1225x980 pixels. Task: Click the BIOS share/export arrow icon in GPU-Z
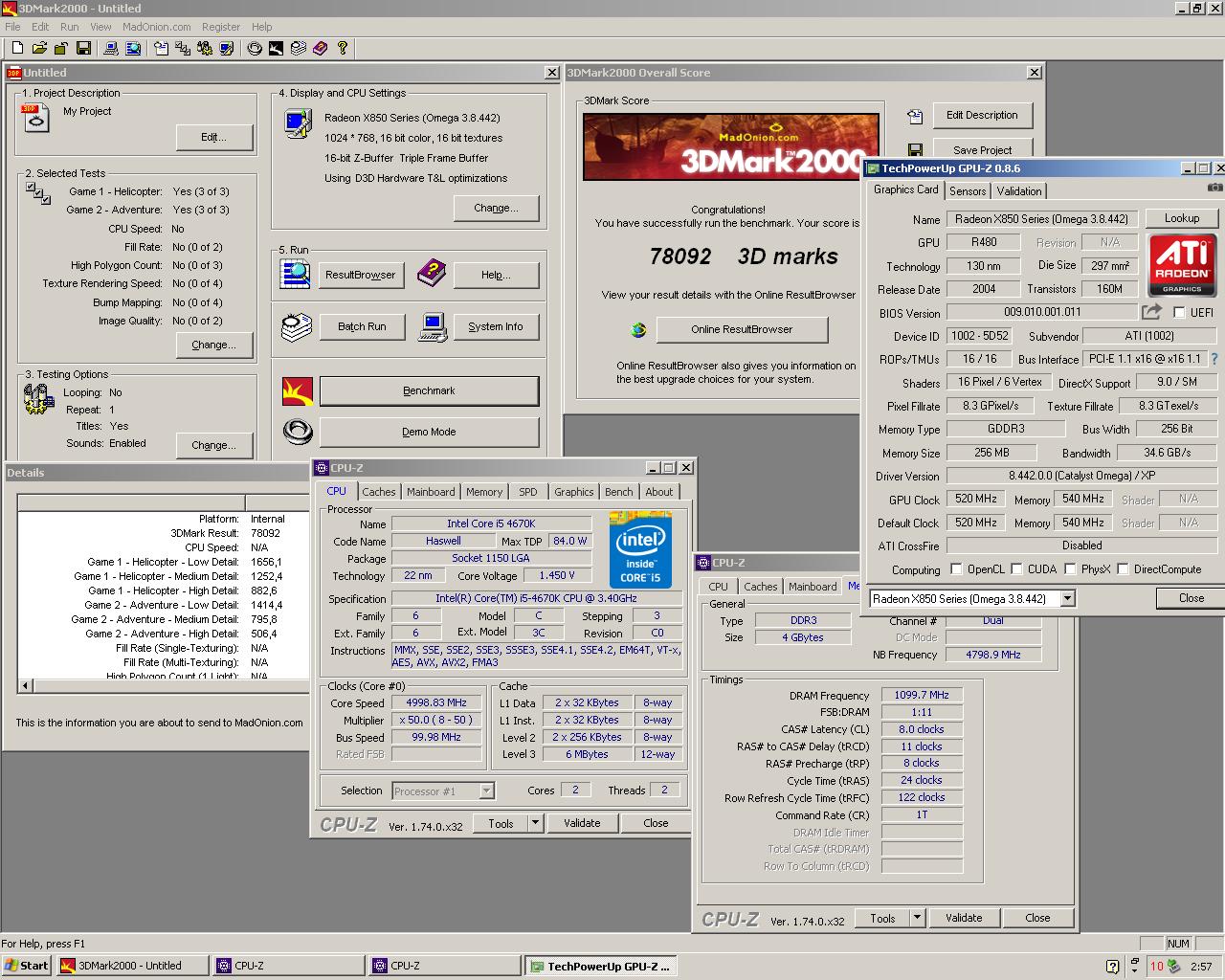tap(1151, 312)
